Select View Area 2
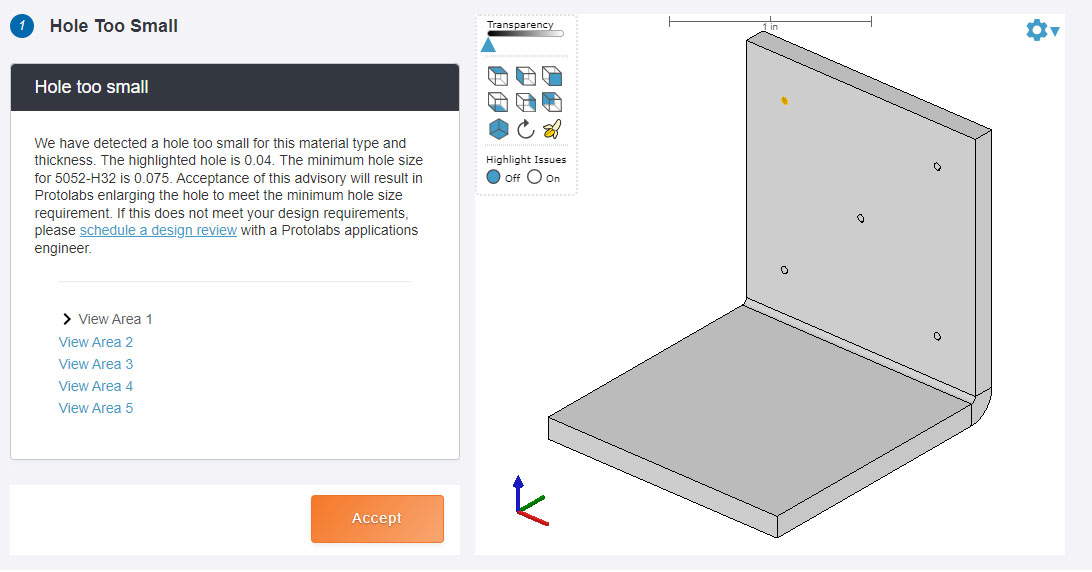Viewport: 1092px width, 572px height. [96, 342]
